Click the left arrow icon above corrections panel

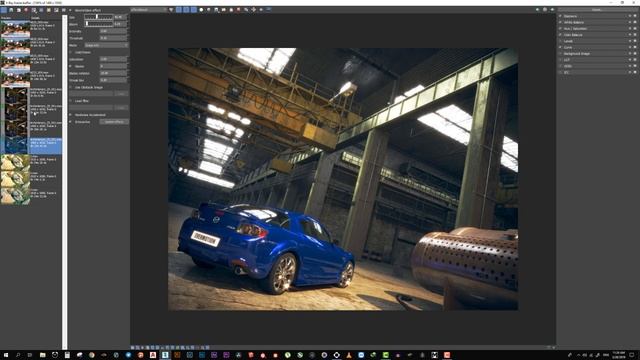point(537,9)
